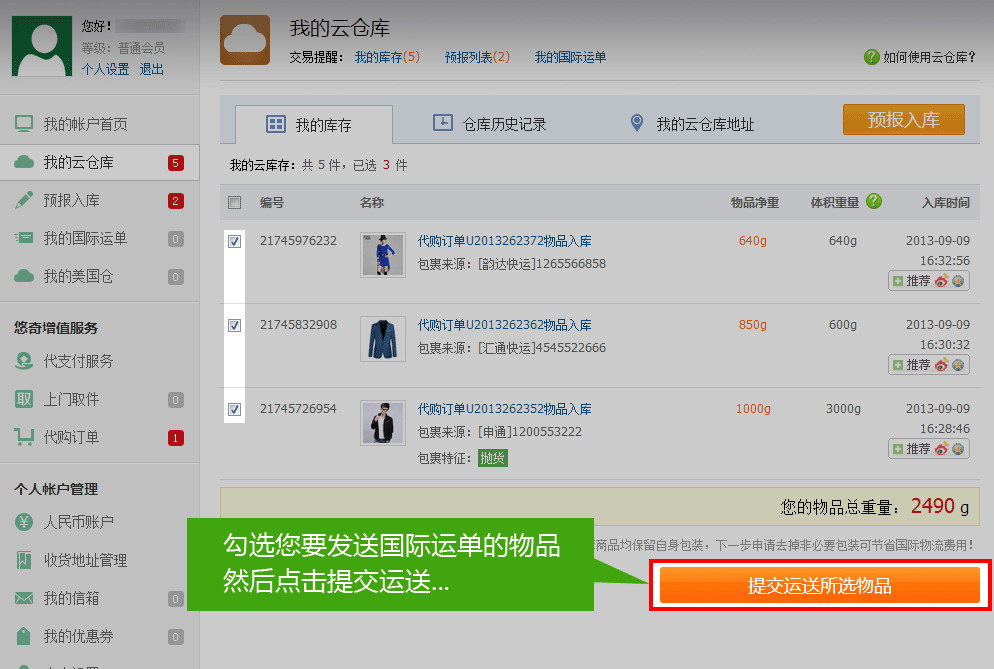Click the monitor icon for 我的帐户首页
994x669 pixels.
24,124
